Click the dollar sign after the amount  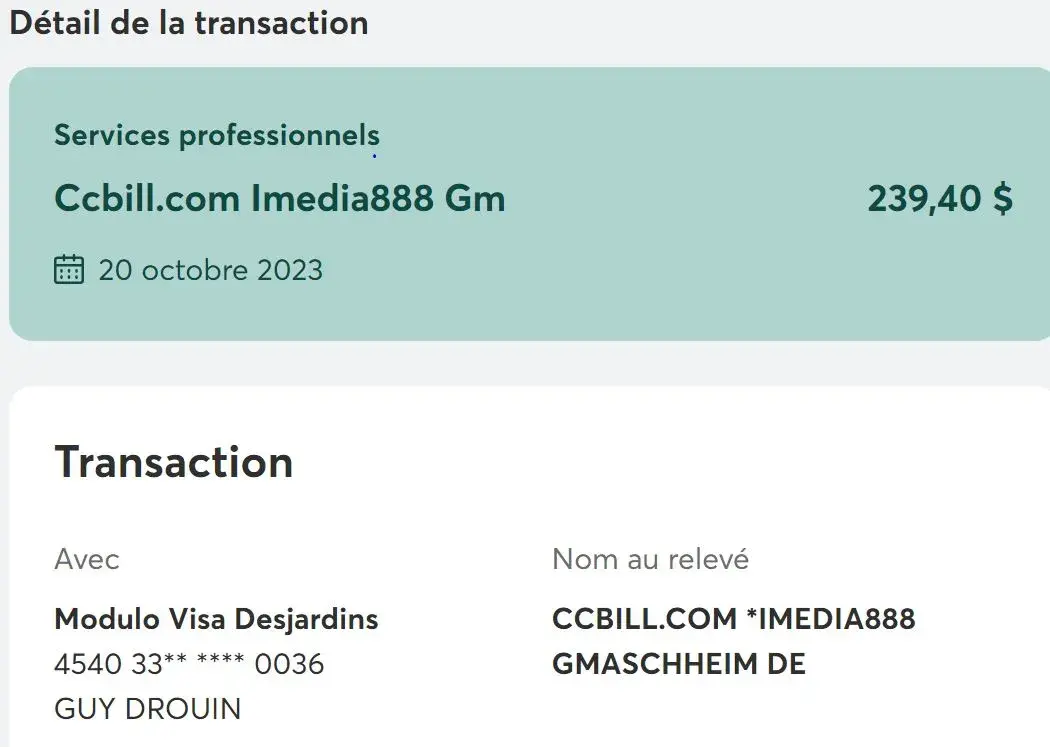pyautogui.click(x=1002, y=198)
